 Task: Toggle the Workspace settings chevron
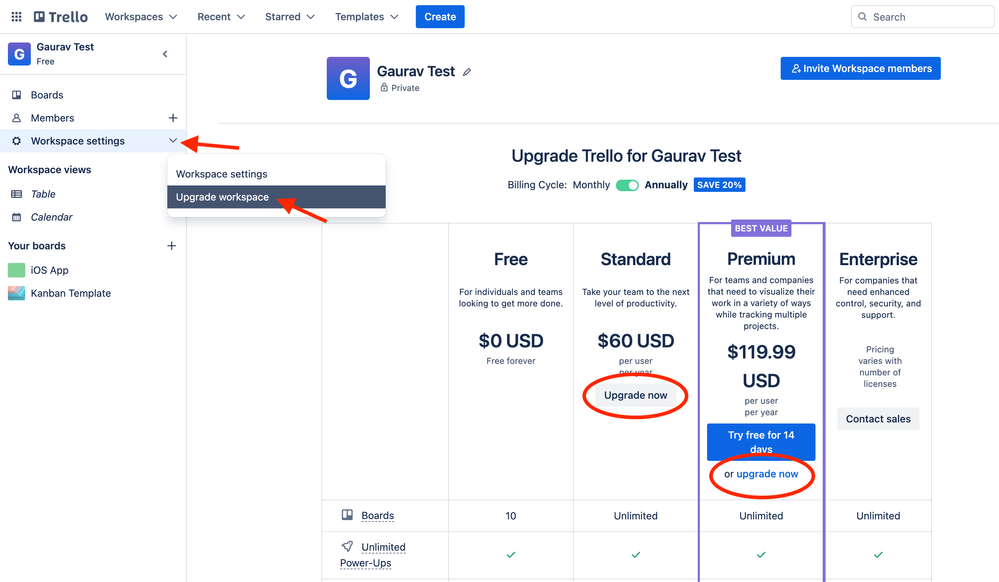click(173, 140)
